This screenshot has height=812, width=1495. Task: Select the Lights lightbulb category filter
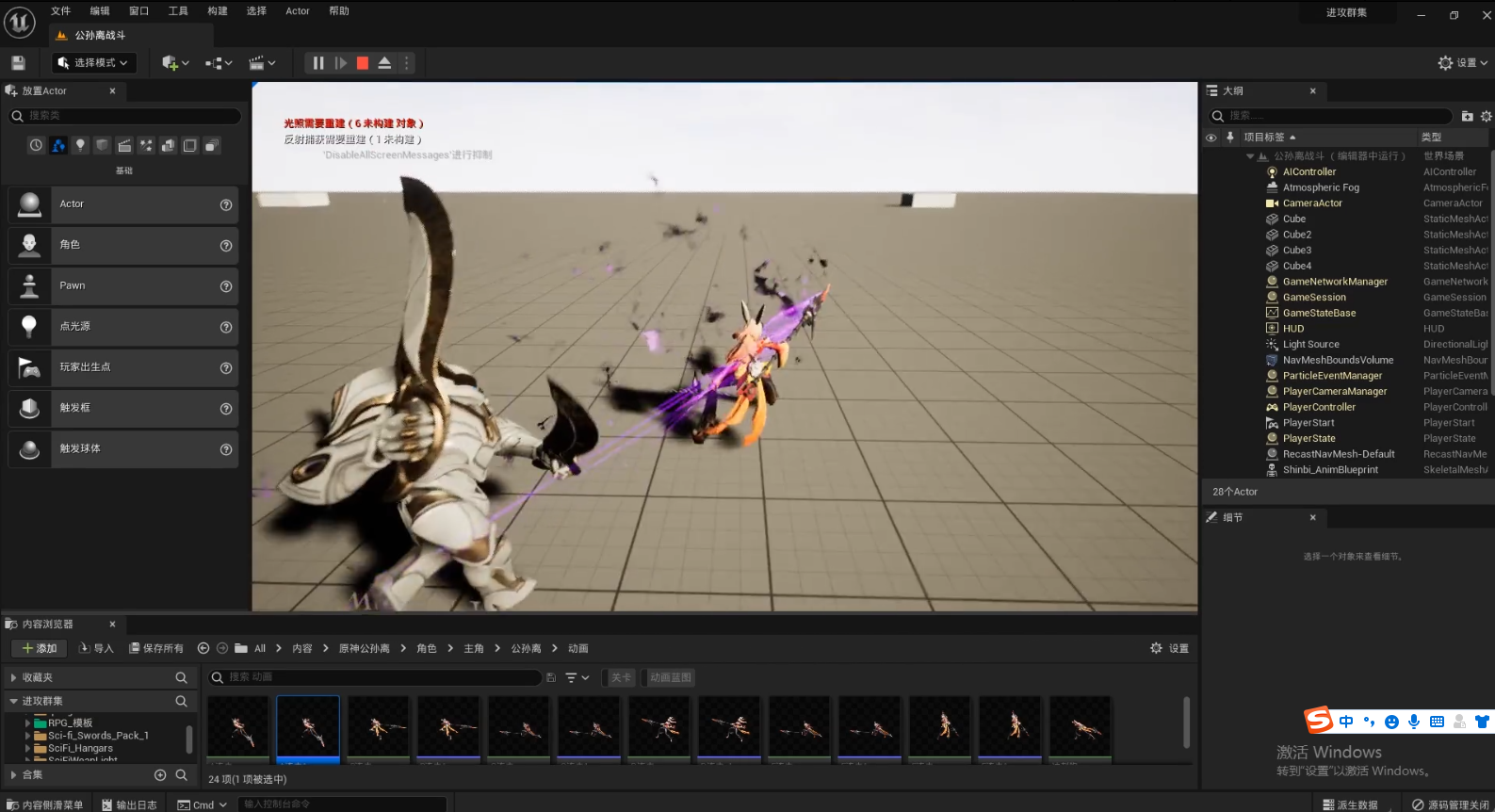point(80,145)
